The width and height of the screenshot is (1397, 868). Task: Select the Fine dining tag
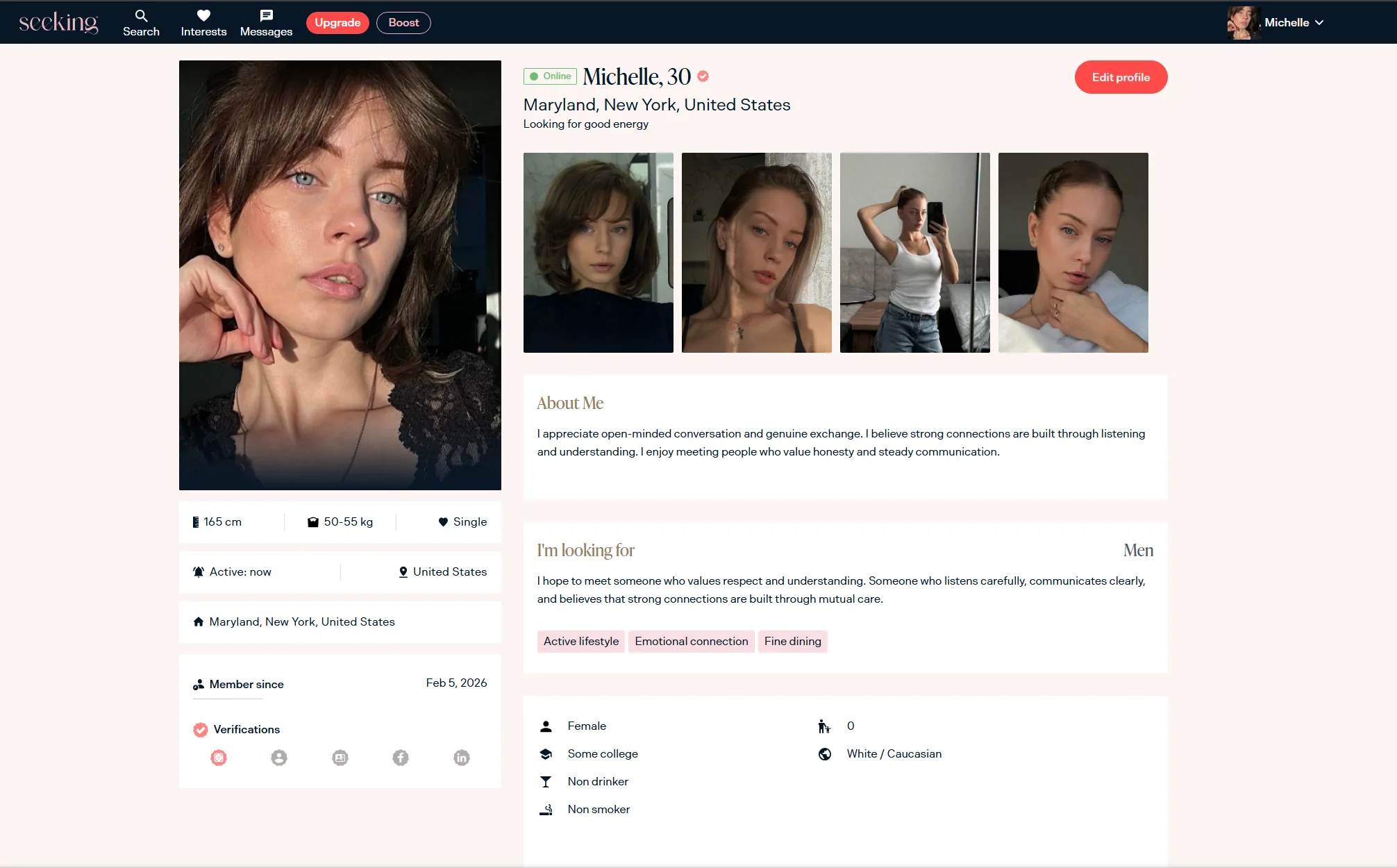(792, 641)
